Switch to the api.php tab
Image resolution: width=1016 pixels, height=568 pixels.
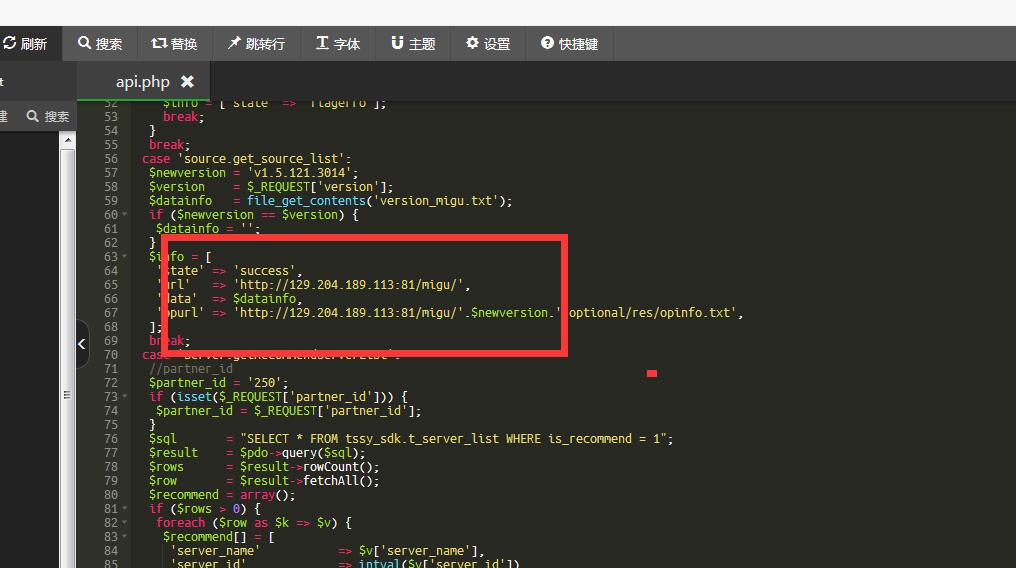[x=142, y=82]
